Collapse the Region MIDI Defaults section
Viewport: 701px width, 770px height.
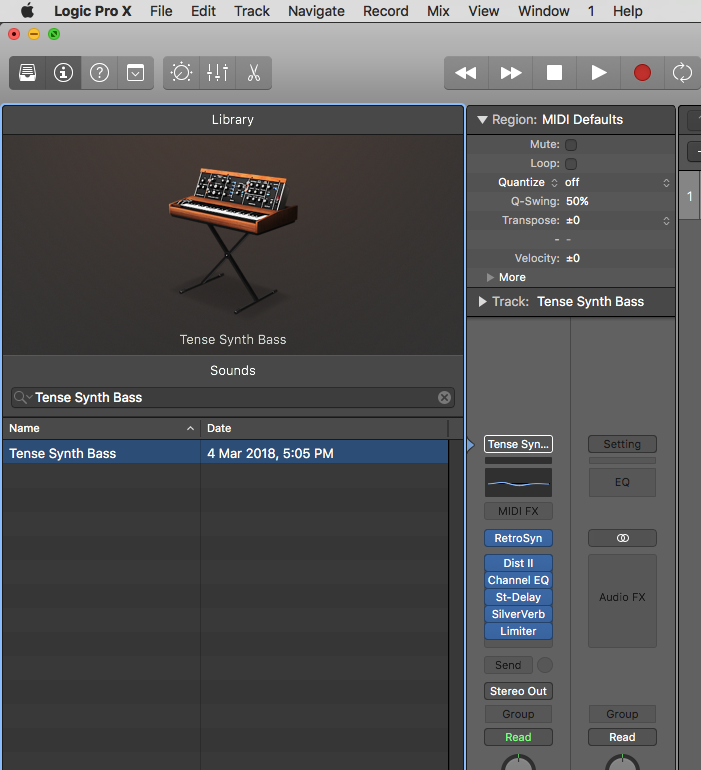pyautogui.click(x=482, y=119)
